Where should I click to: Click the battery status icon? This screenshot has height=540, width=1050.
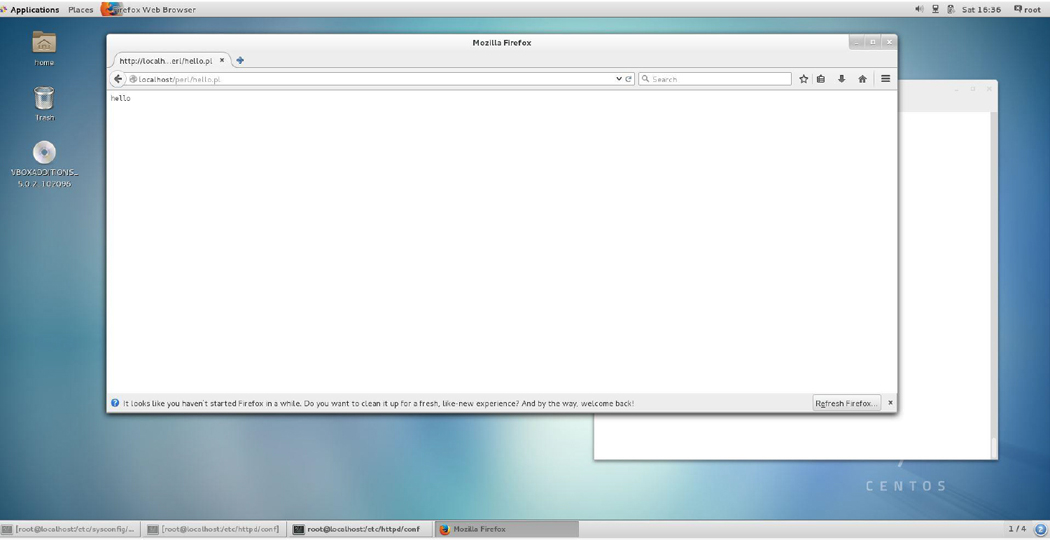(951, 9)
